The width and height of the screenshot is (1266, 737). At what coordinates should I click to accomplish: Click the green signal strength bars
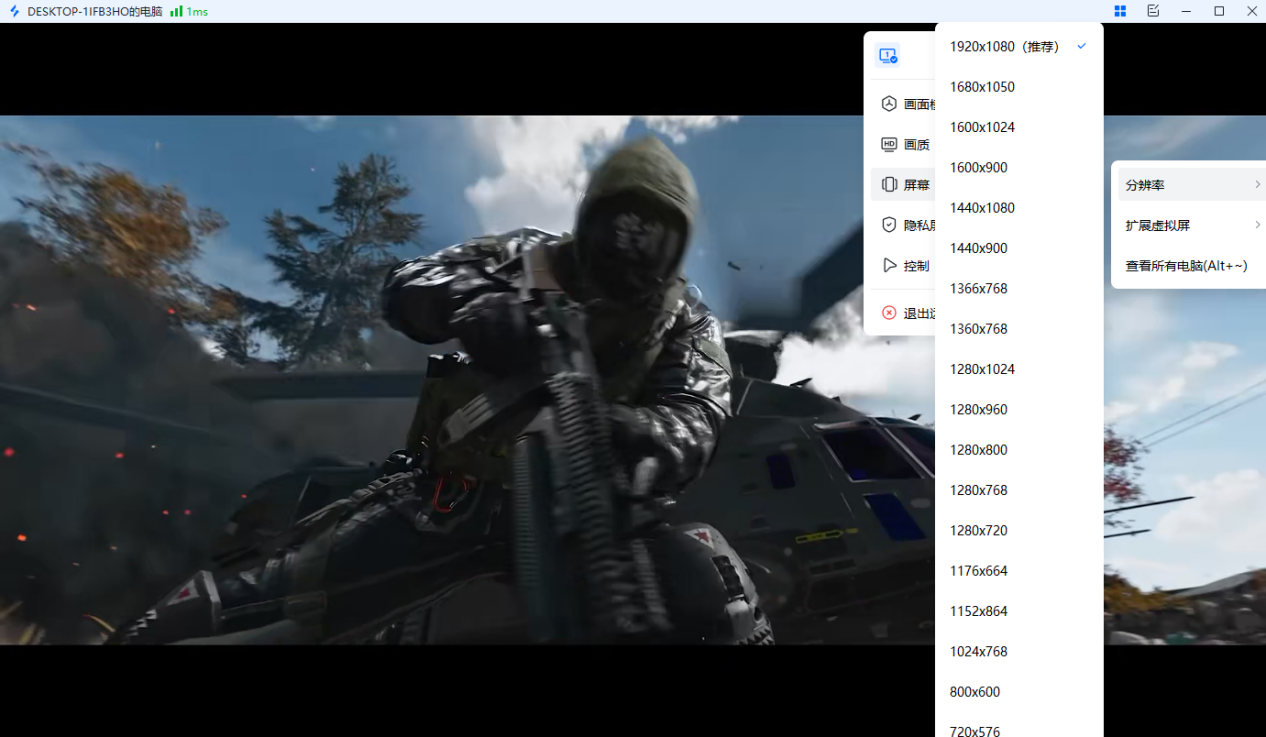pos(176,11)
